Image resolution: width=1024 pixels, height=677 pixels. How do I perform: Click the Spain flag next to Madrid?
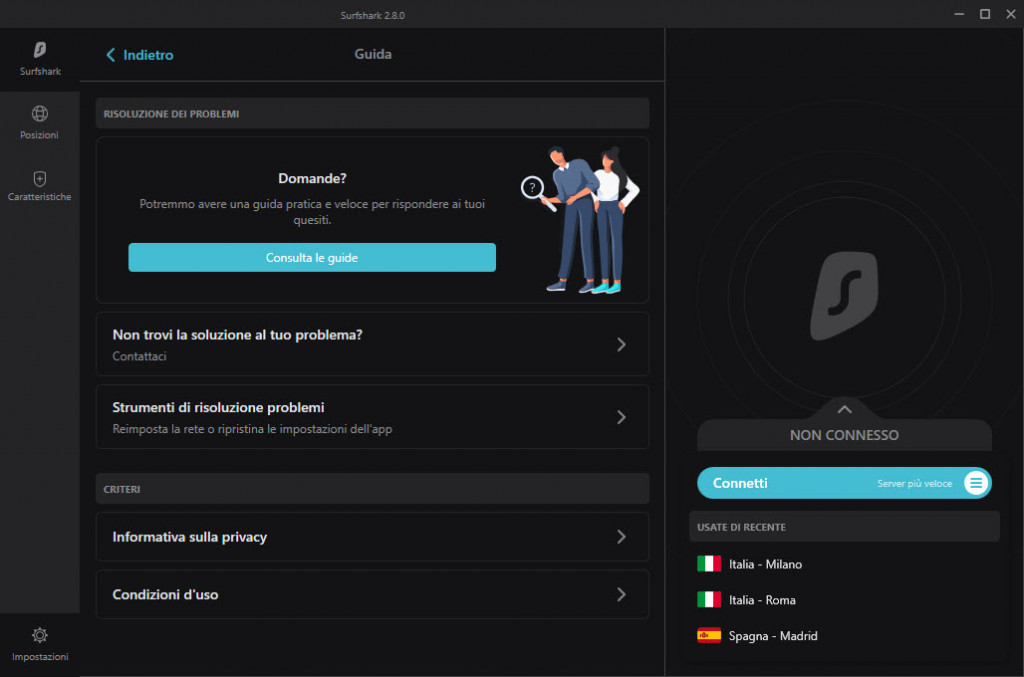709,635
